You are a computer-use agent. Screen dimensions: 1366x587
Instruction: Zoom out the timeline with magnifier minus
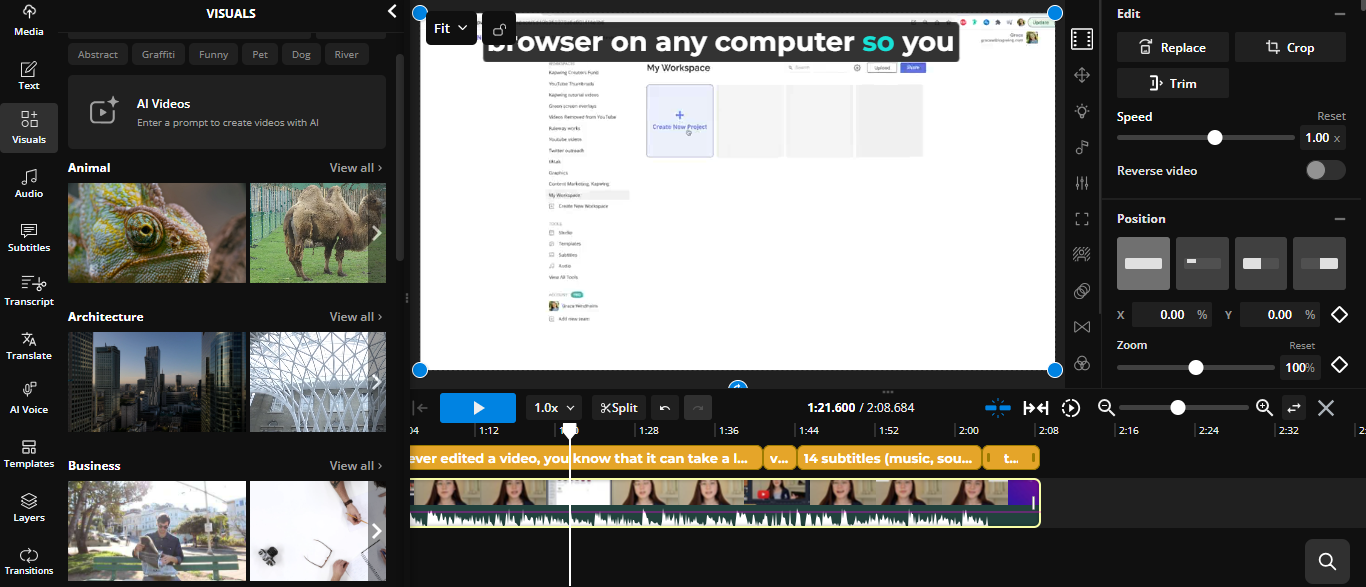coord(1106,408)
